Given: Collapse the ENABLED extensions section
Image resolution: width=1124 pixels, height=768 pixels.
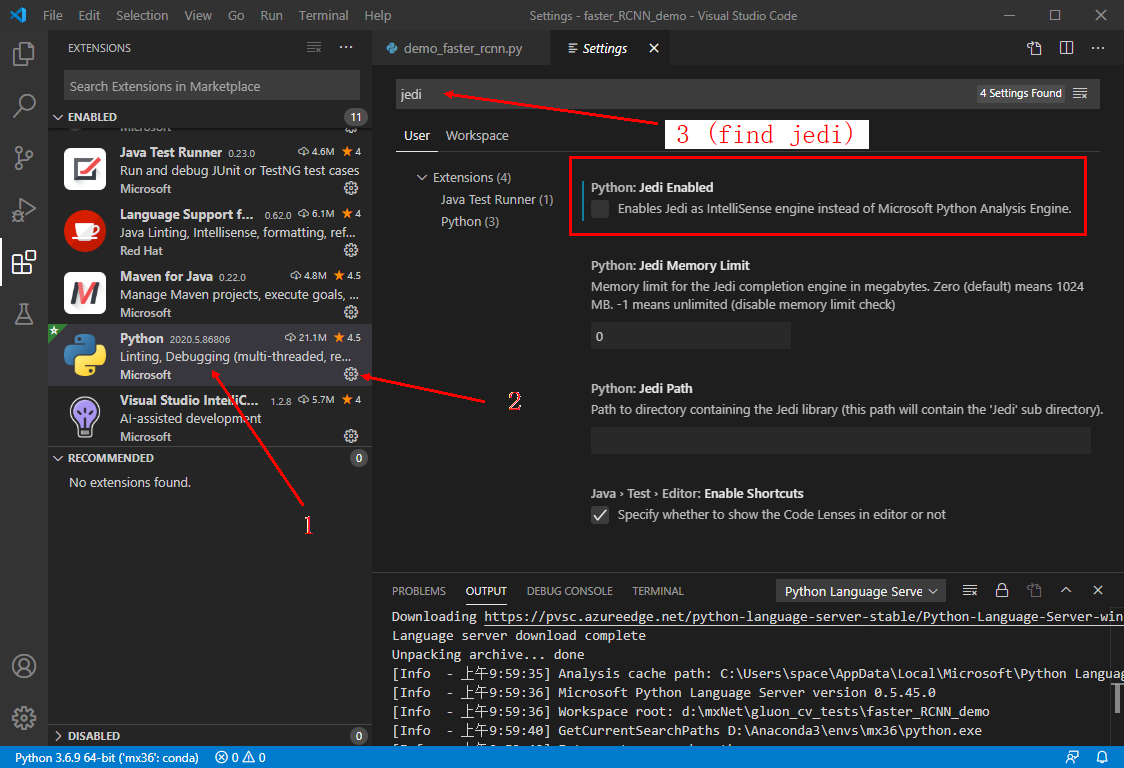Looking at the screenshot, I should tap(58, 117).
